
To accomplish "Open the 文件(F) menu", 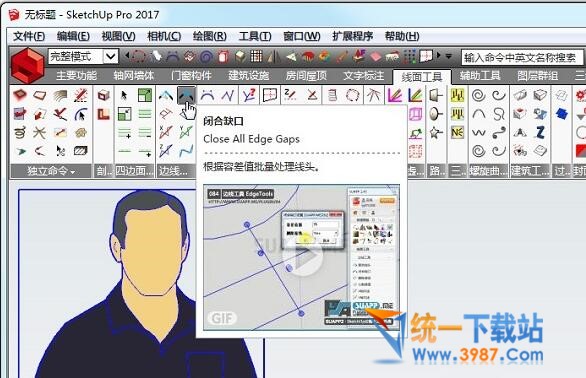I will point(29,36).
